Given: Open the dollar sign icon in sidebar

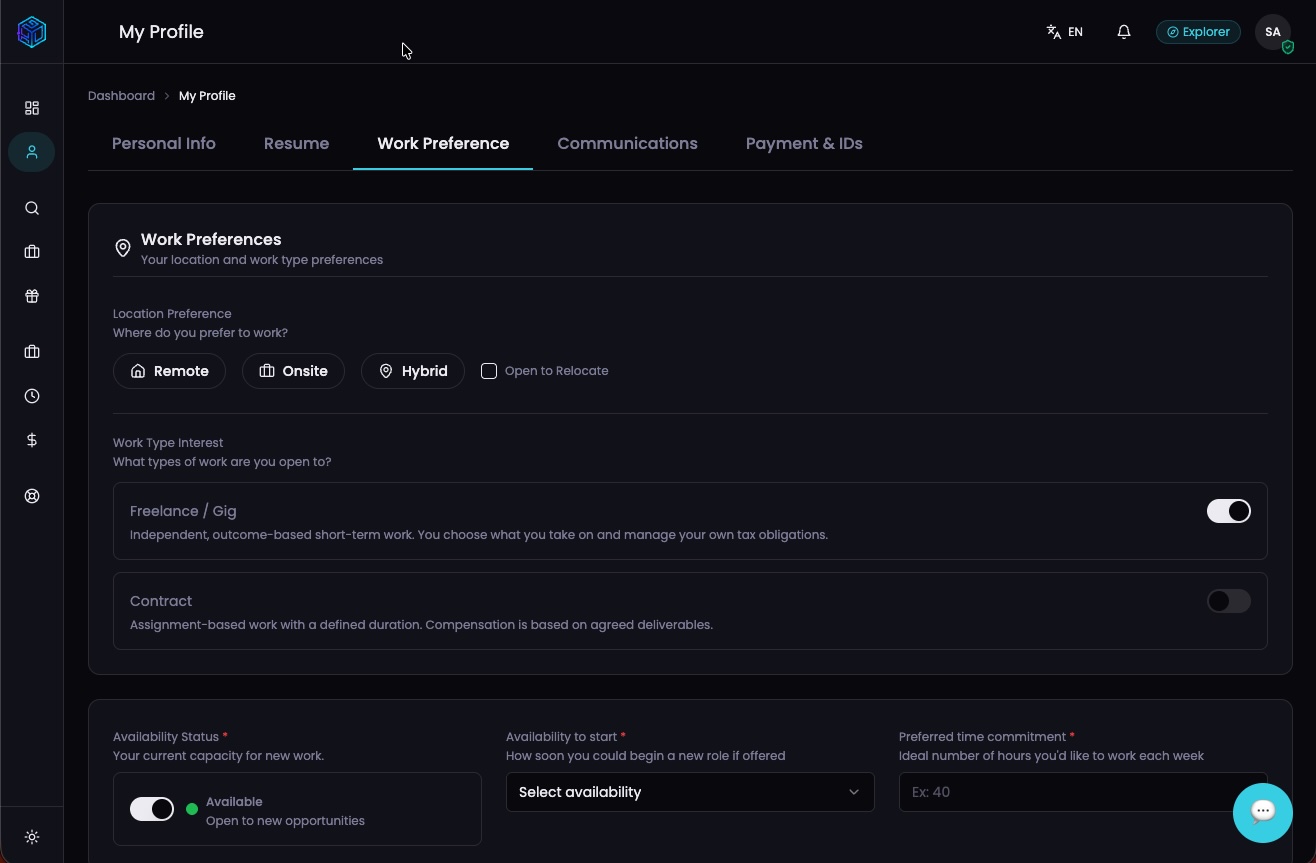Looking at the screenshot, I should coord(32,440).
